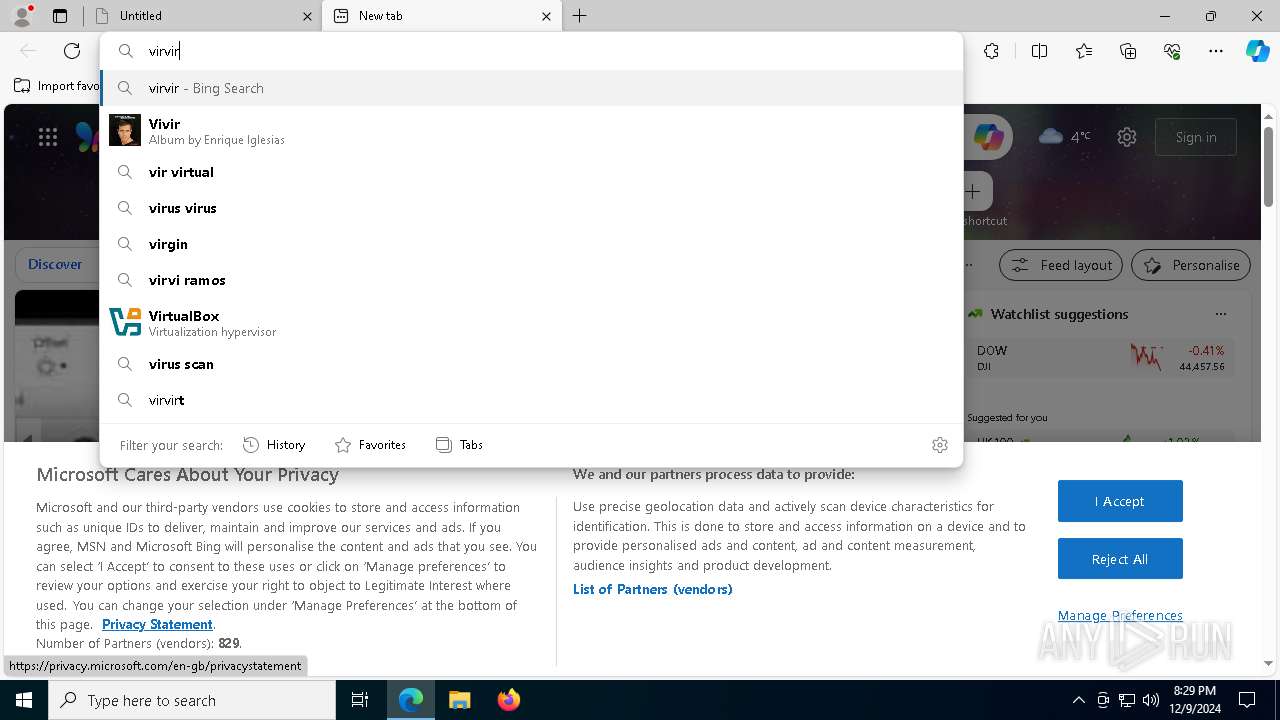
Task: Open Collections toolbar icon
Action: (x=1128, y=51)
